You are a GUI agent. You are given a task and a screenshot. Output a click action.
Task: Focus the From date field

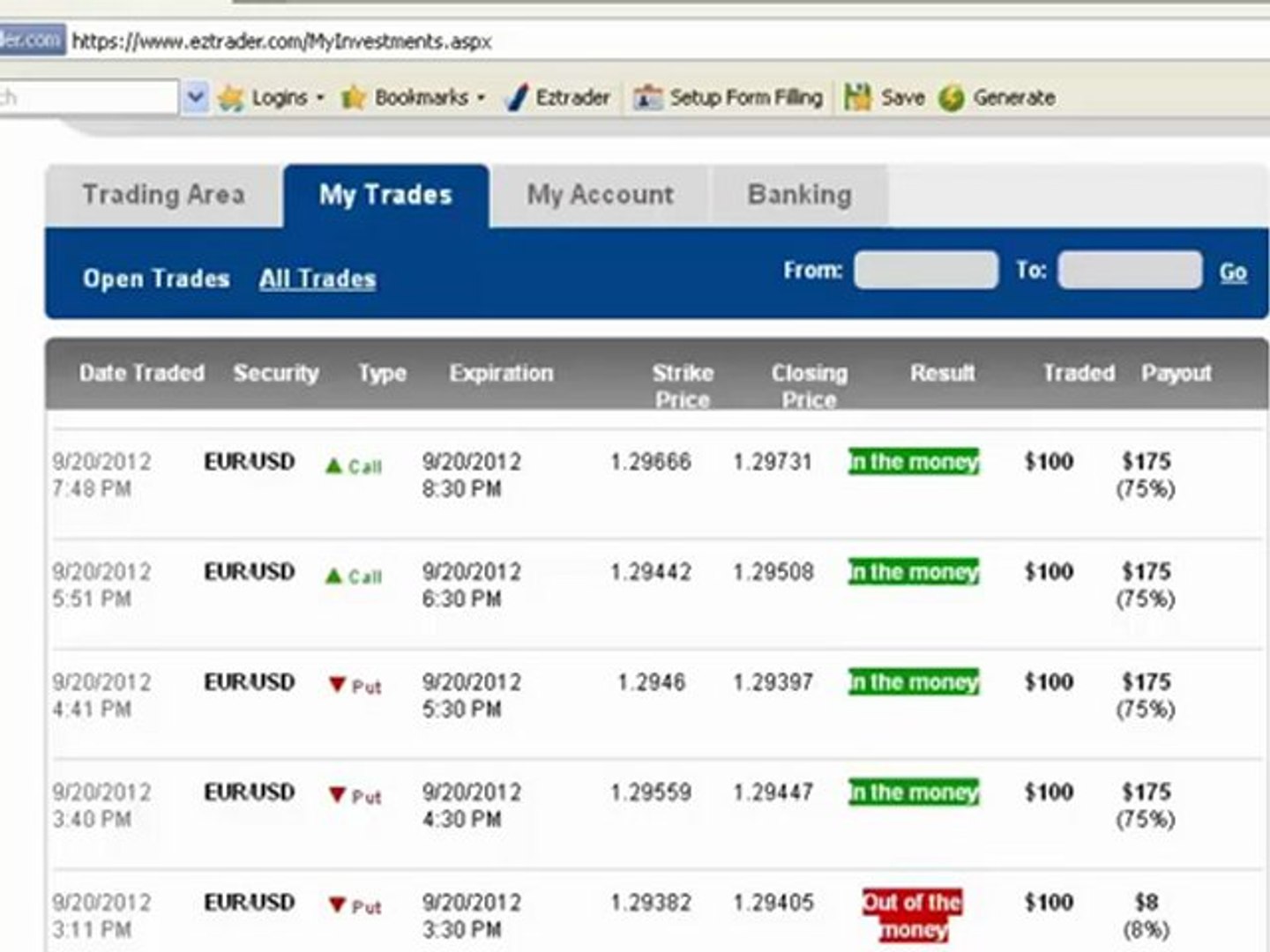click(926, 270)
